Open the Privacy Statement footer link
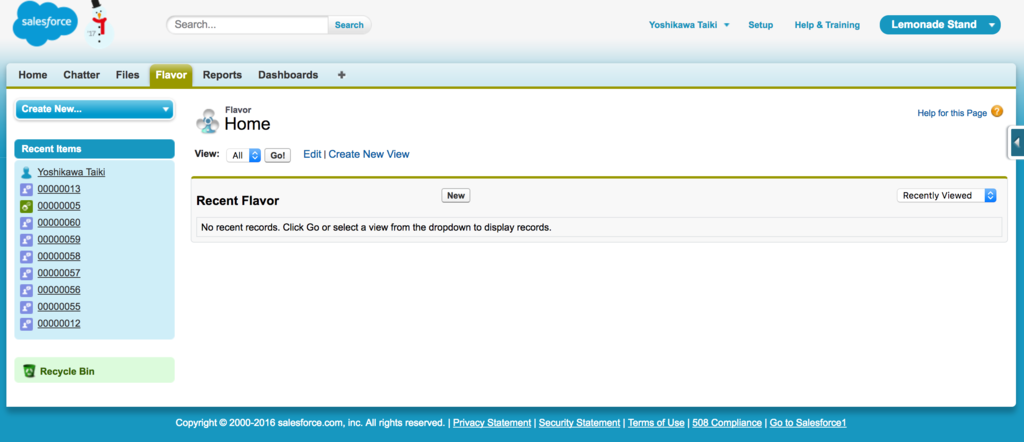1024x442 pixels. coord(492,423)
